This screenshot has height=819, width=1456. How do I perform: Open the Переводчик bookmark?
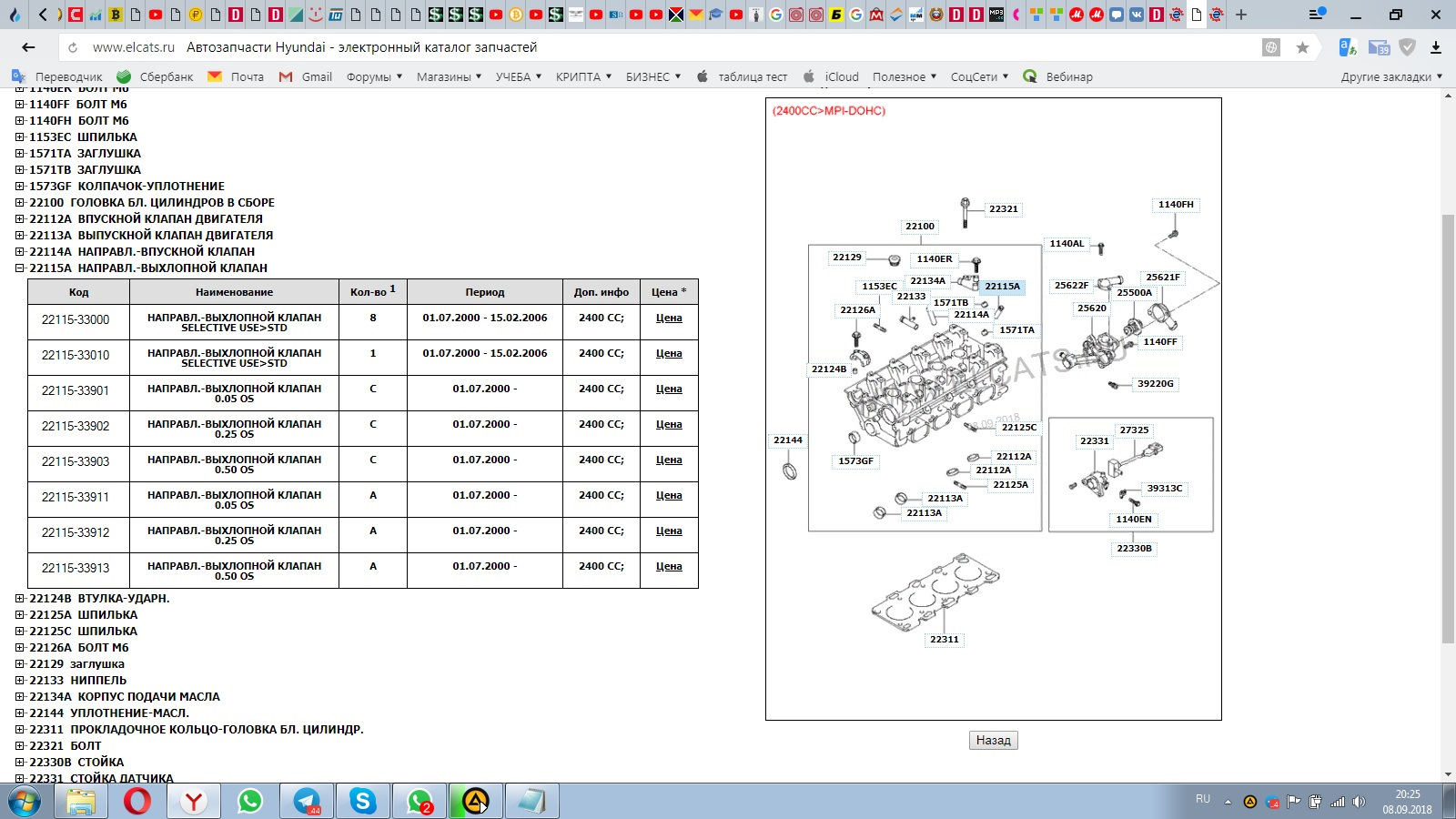pos(57,76)
